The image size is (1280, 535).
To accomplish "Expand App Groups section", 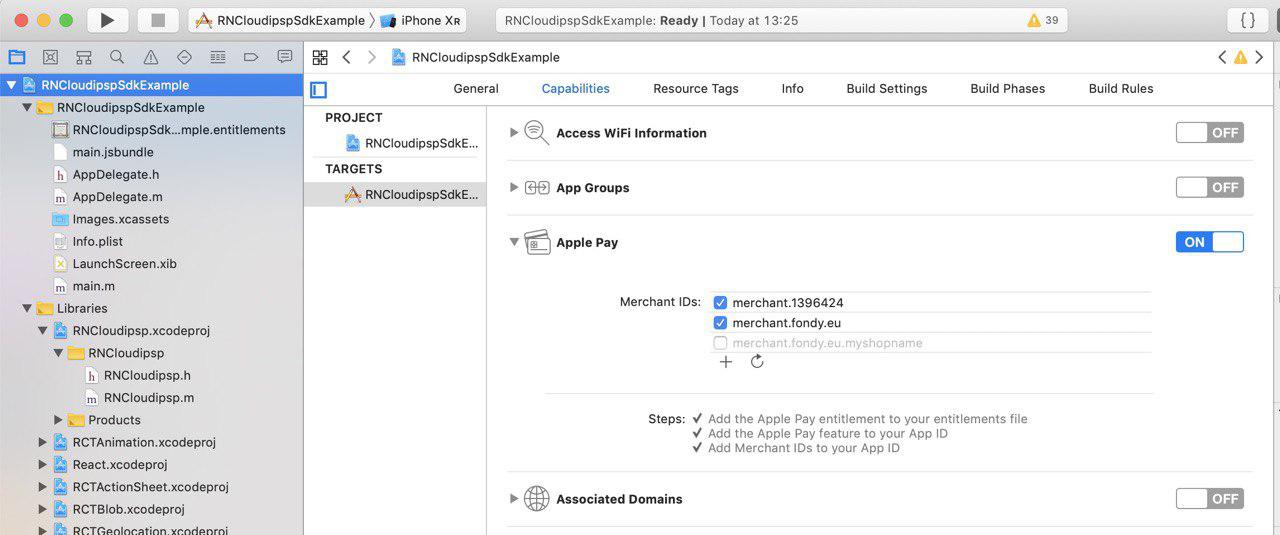I will [x=514, y=187].
